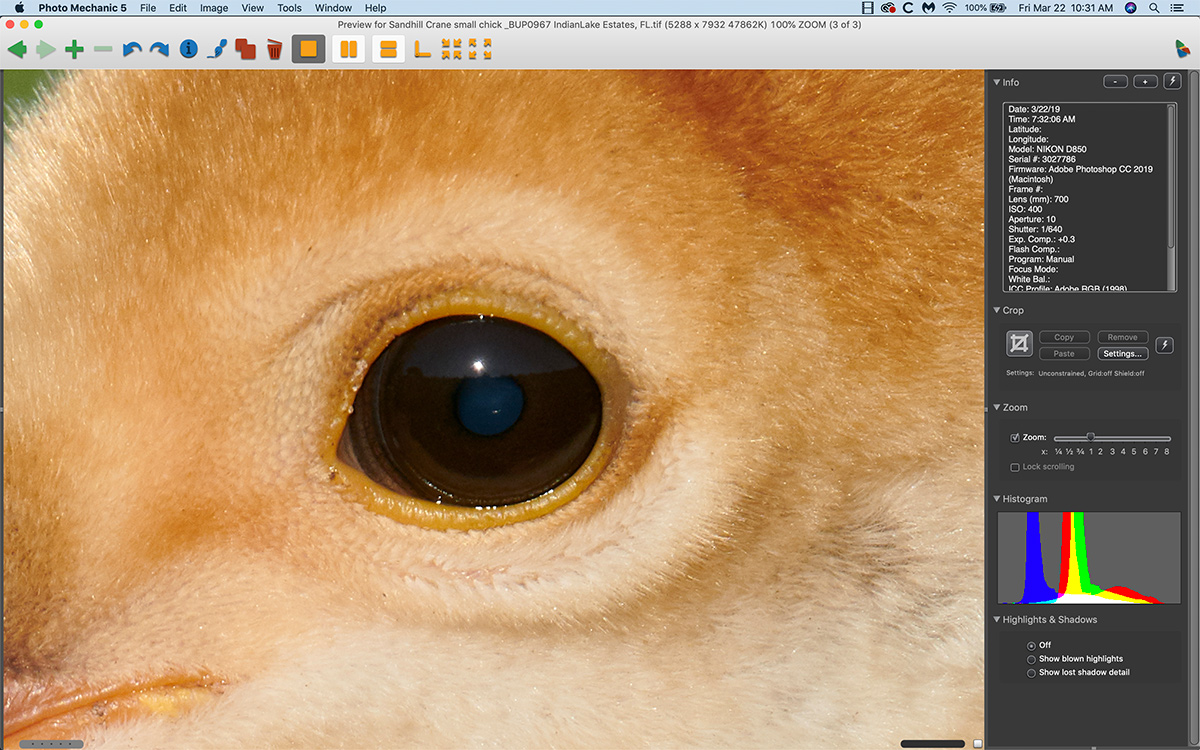Collapse the Histogram panel section

point(997,499)
